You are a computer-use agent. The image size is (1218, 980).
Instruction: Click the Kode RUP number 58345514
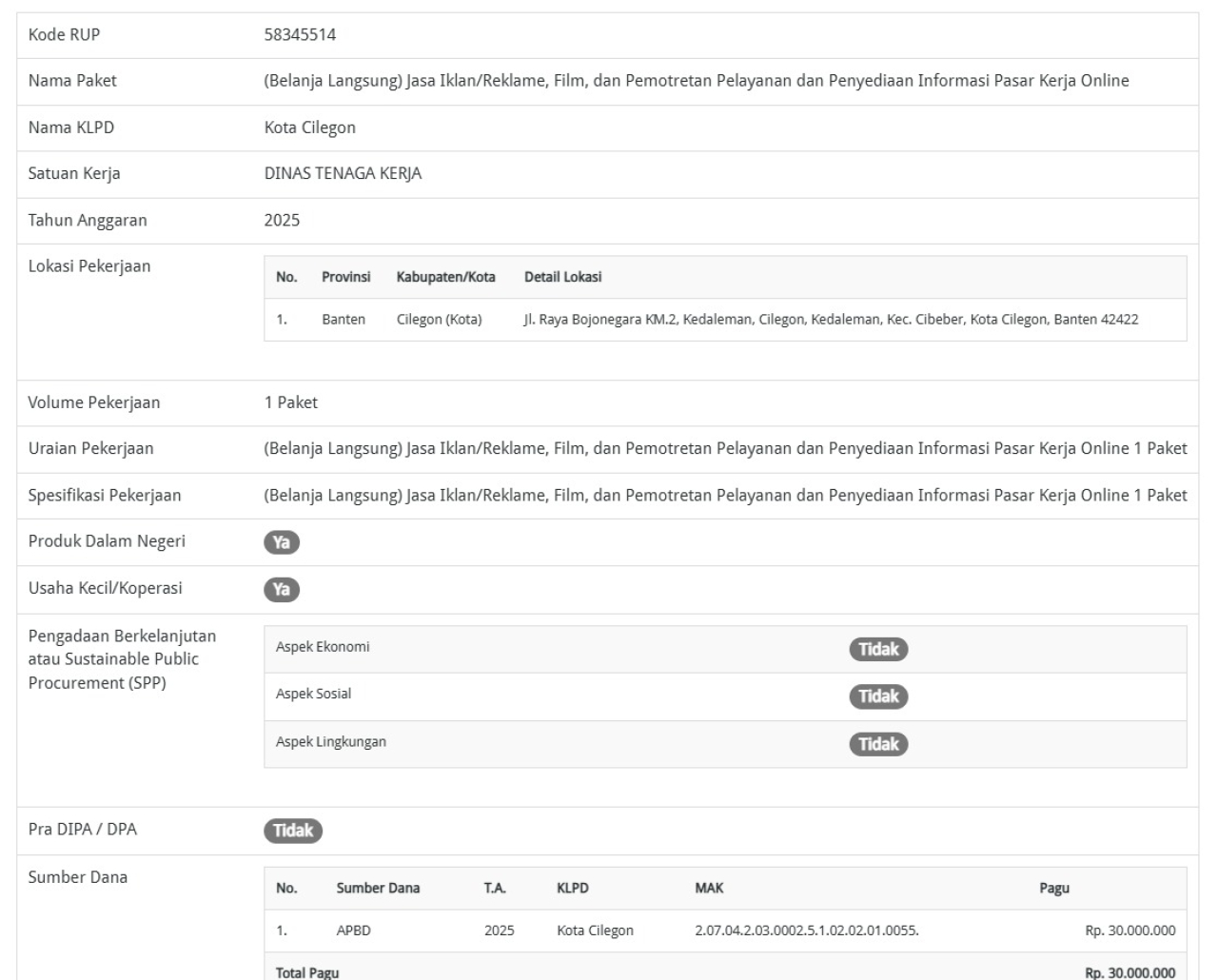tap(300, 35)
